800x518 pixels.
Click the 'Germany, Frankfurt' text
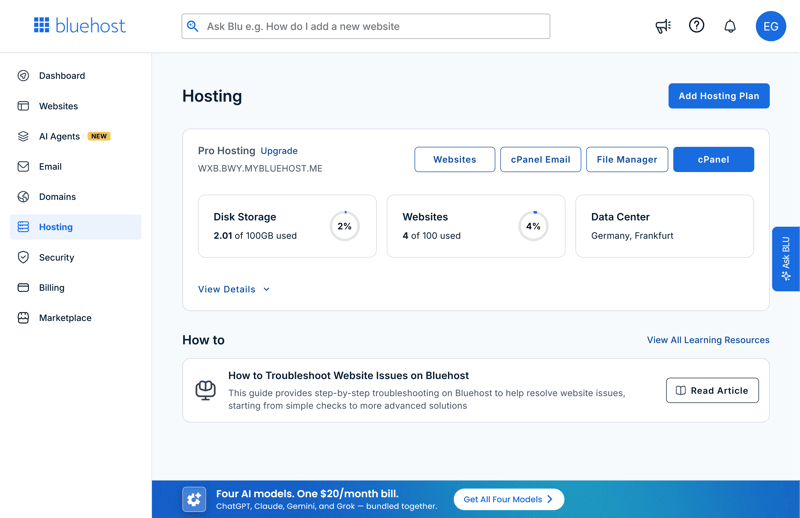tap(632, 236)
